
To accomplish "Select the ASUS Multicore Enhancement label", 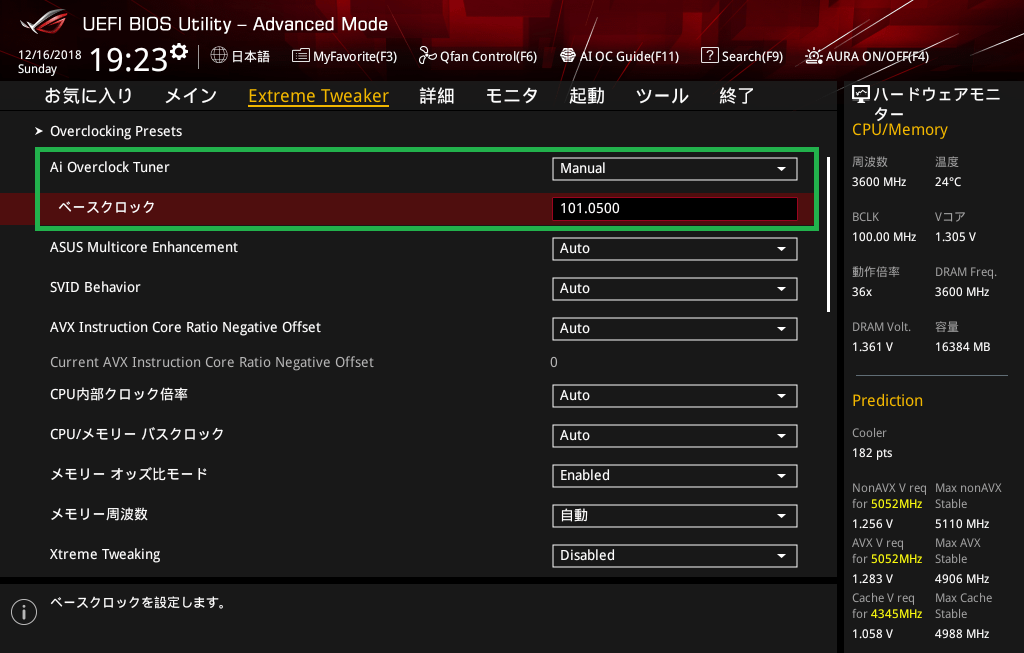I will pos(144,247).
